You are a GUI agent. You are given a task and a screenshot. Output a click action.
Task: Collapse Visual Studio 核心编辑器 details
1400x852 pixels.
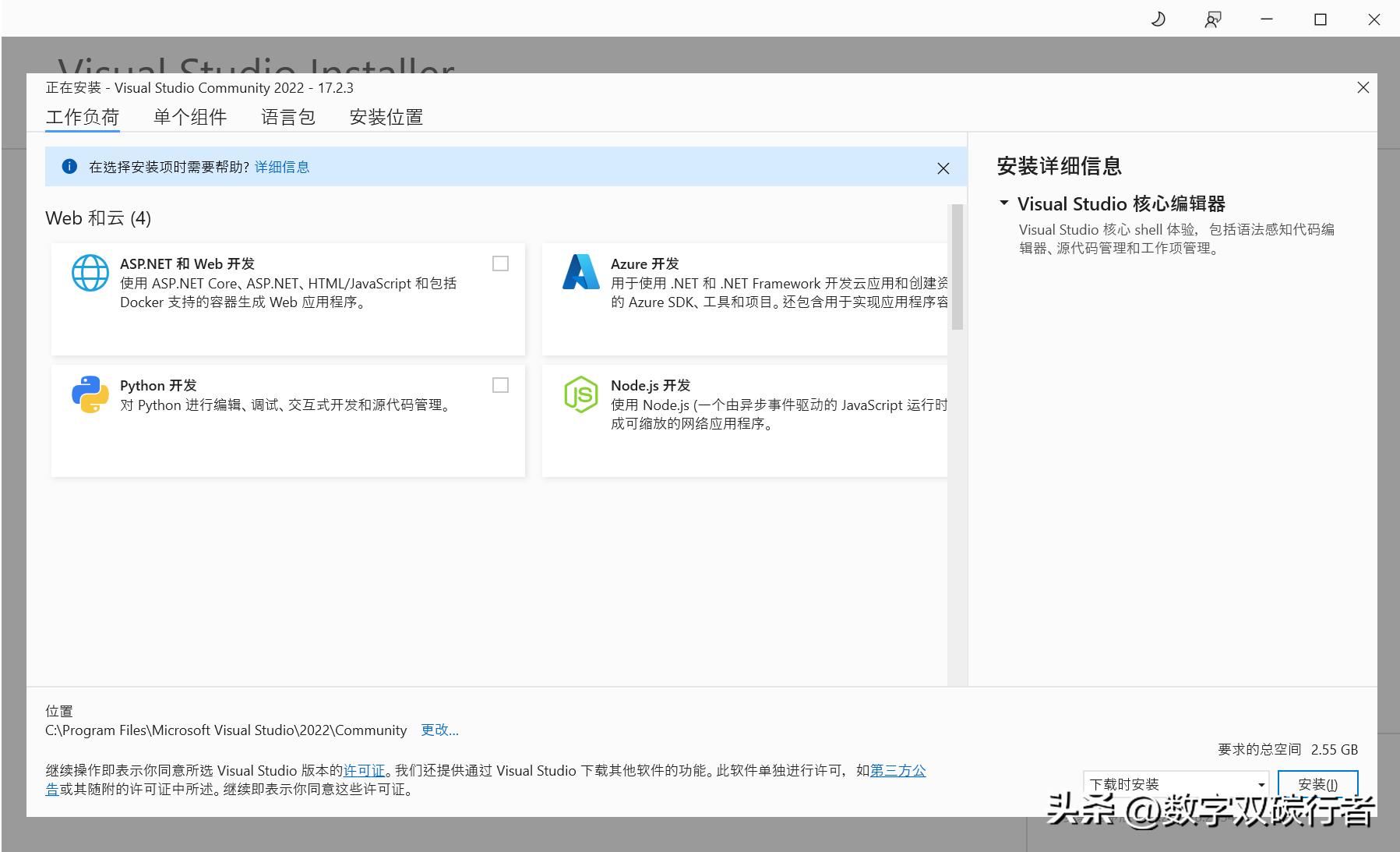(1003, 203)
